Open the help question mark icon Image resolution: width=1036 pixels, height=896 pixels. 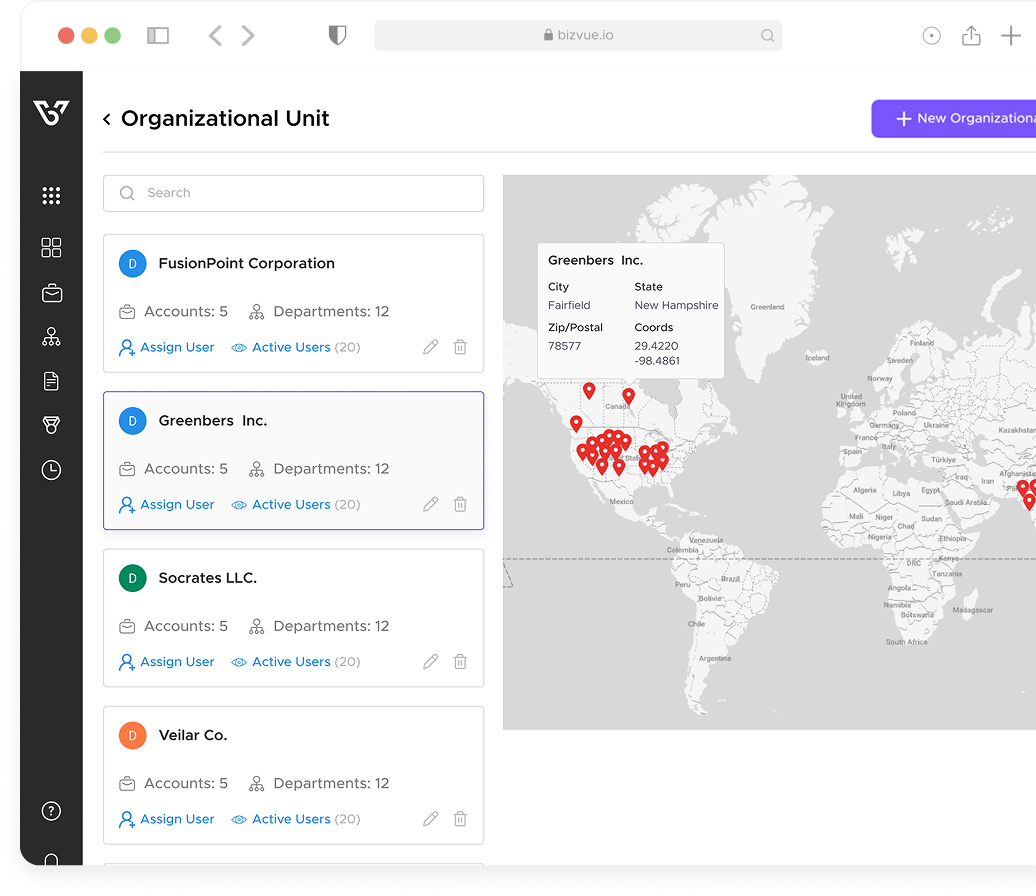pos(51,811)
